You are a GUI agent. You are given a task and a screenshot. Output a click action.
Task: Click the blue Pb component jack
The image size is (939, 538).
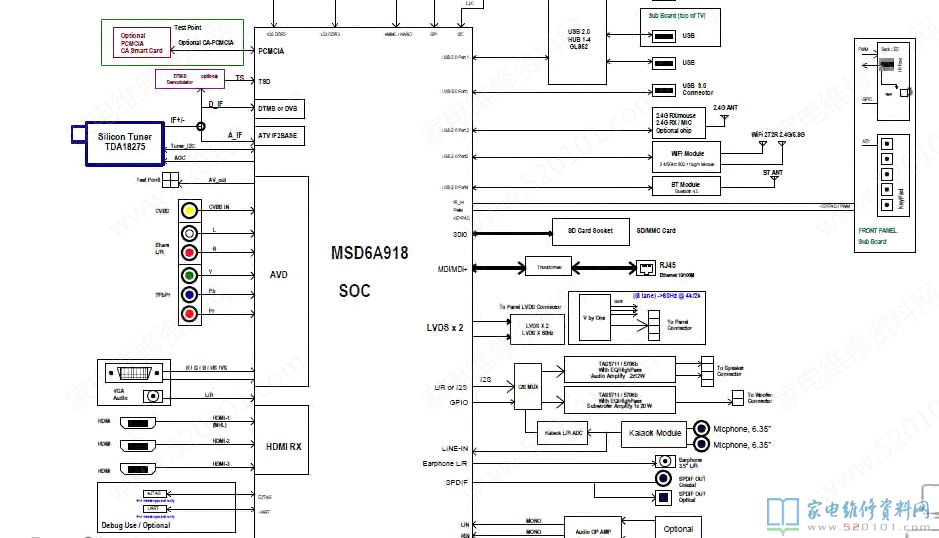(188, 295)
